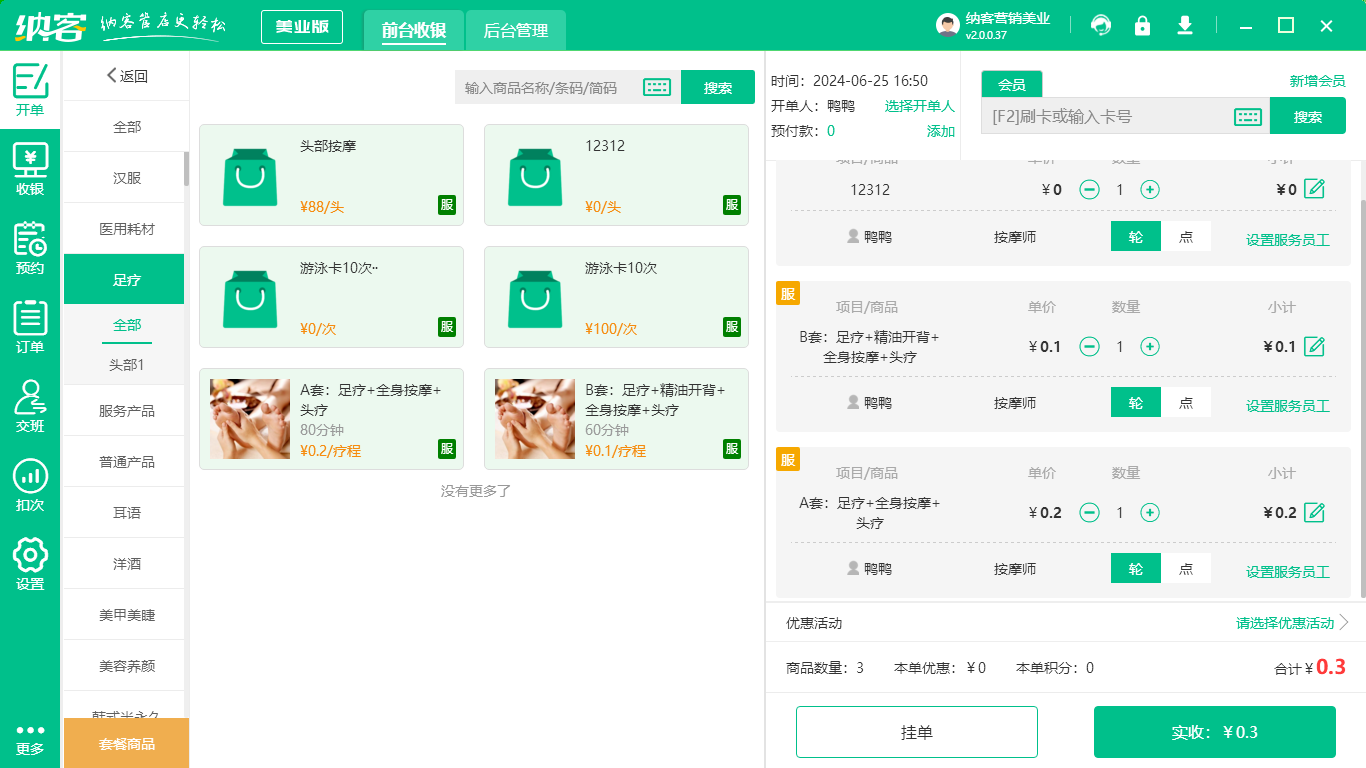The image size is (1366, 768).
Task: Open the 扣次 deduction module
Action: [30, 487]
